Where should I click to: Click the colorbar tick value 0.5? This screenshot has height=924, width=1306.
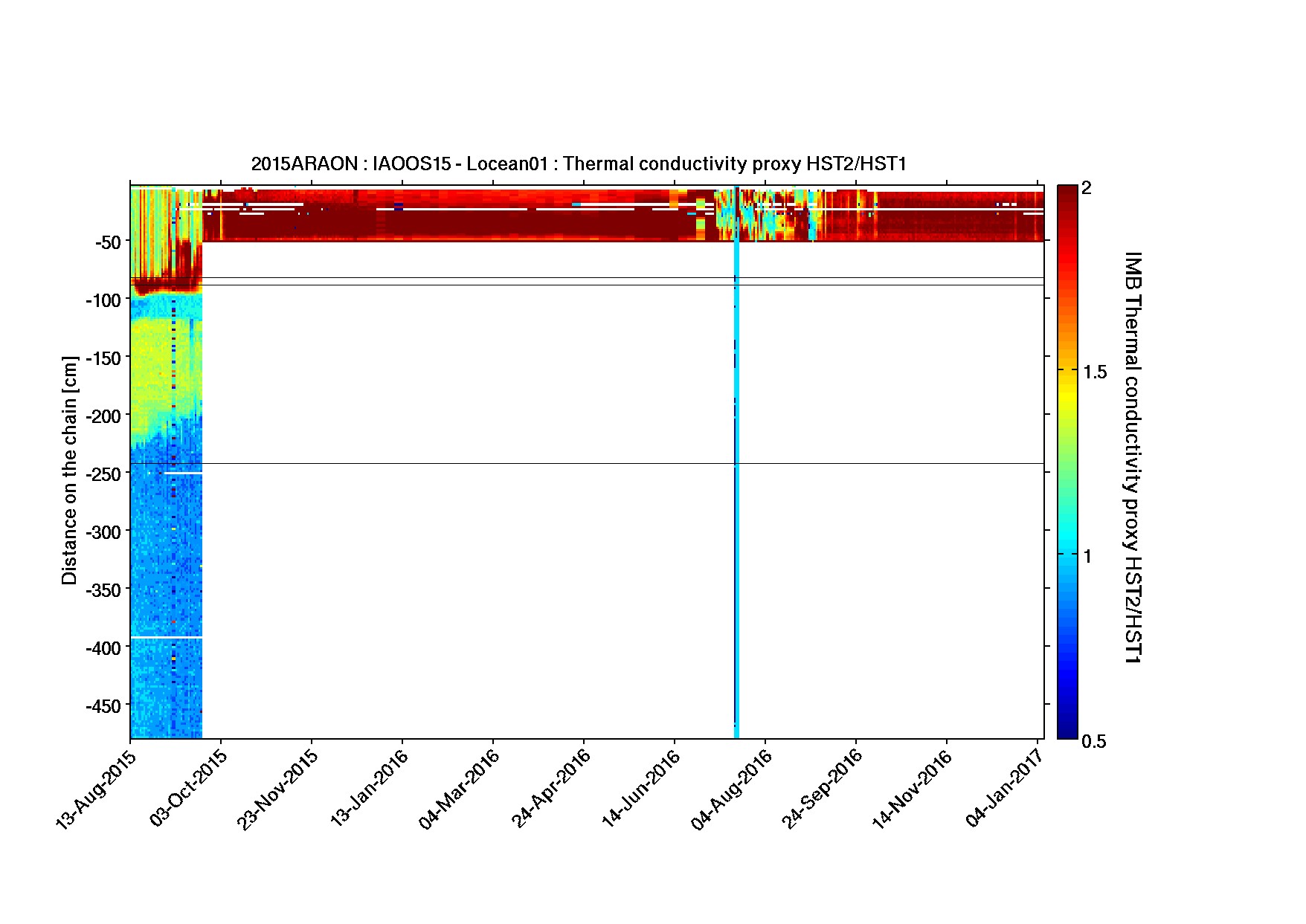click(1093, 742)
